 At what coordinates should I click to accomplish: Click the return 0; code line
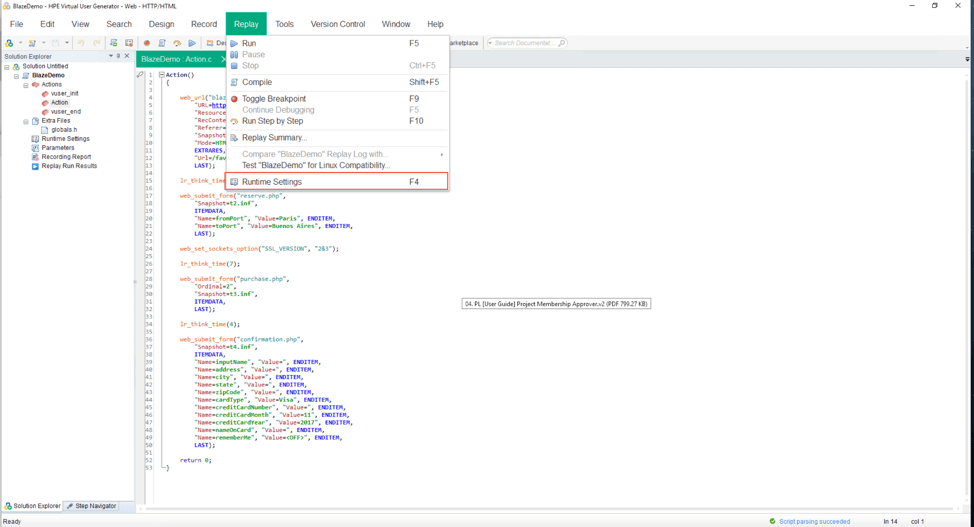click(x=196, y=461)
